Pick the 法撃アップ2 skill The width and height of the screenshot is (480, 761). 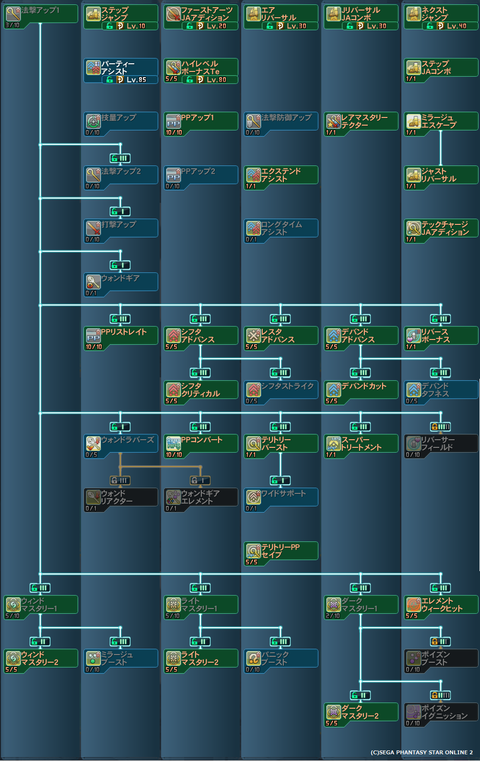pyautogui.click(x=121, y=178)
